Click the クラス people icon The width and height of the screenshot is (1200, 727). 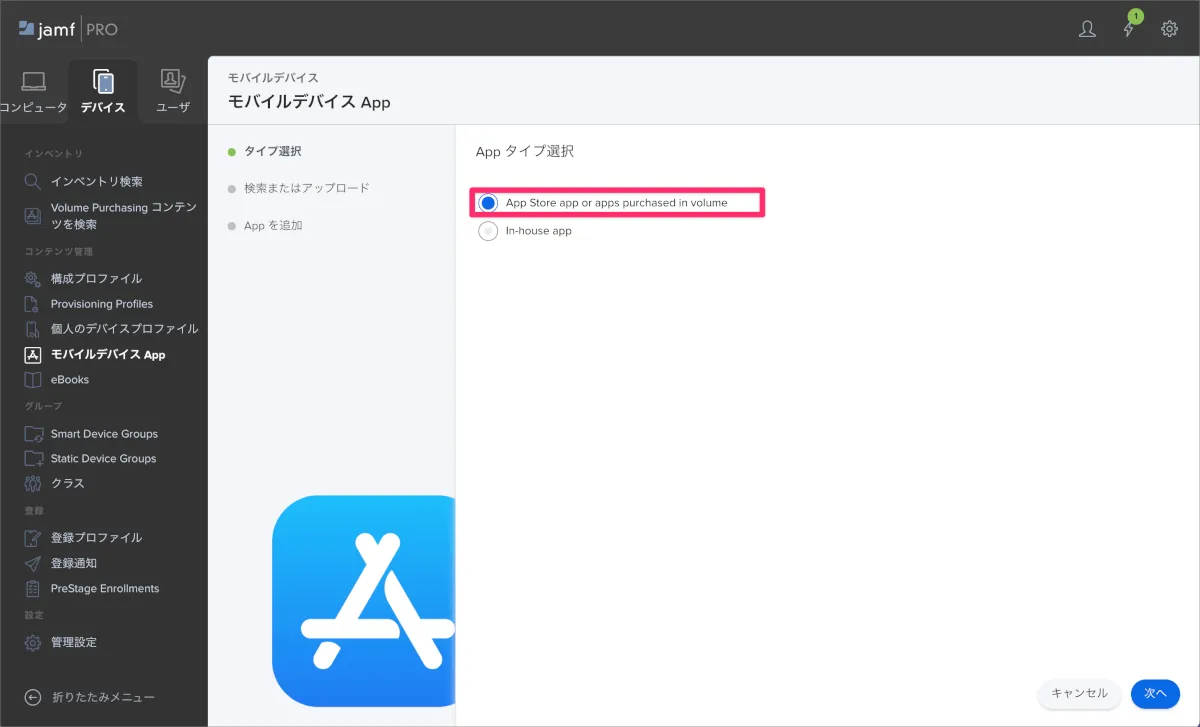[x=33, y=483]
